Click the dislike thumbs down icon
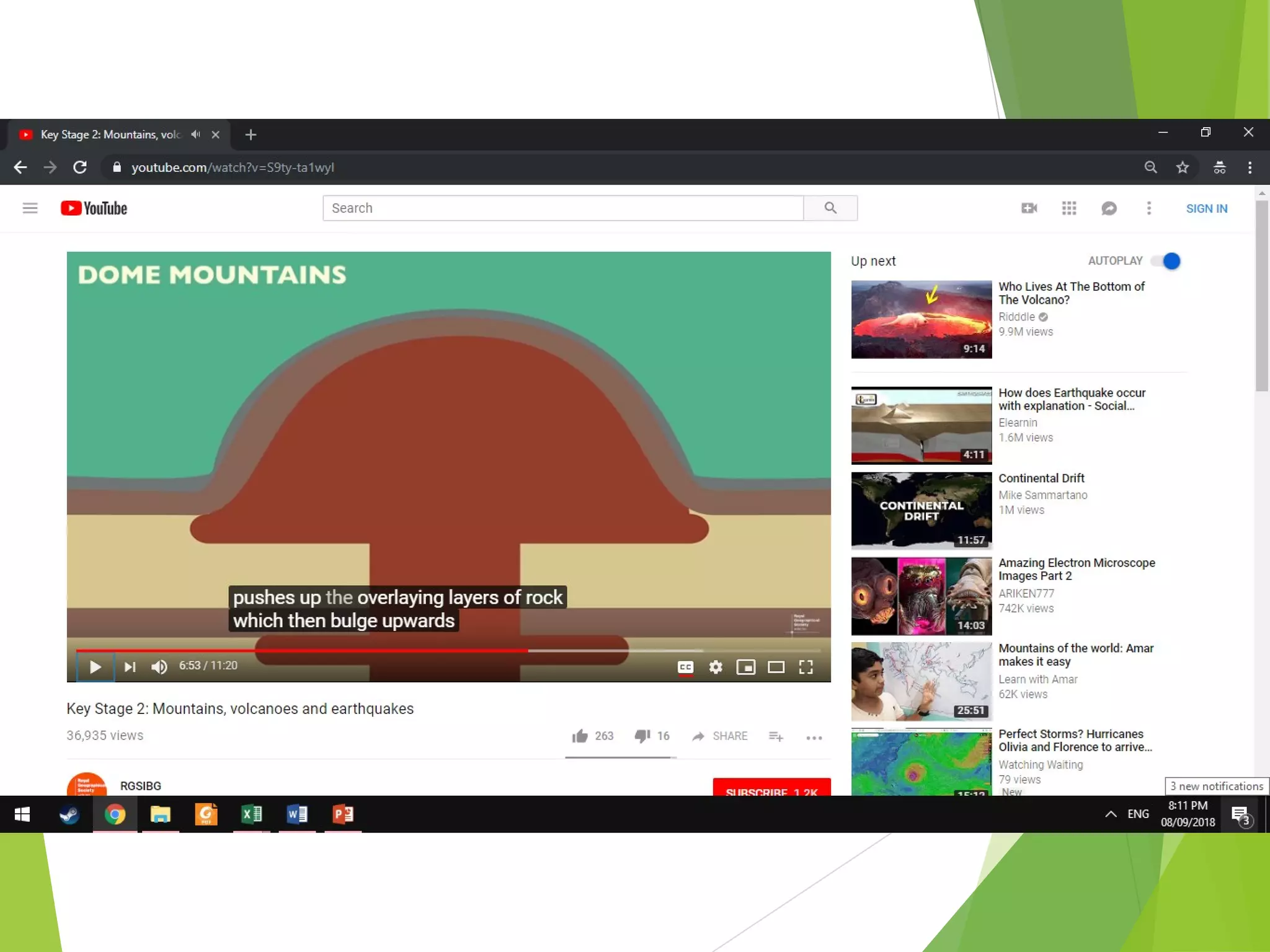Screen dimensions: 1270x952 pyautogui.click(x=642, y=736)
